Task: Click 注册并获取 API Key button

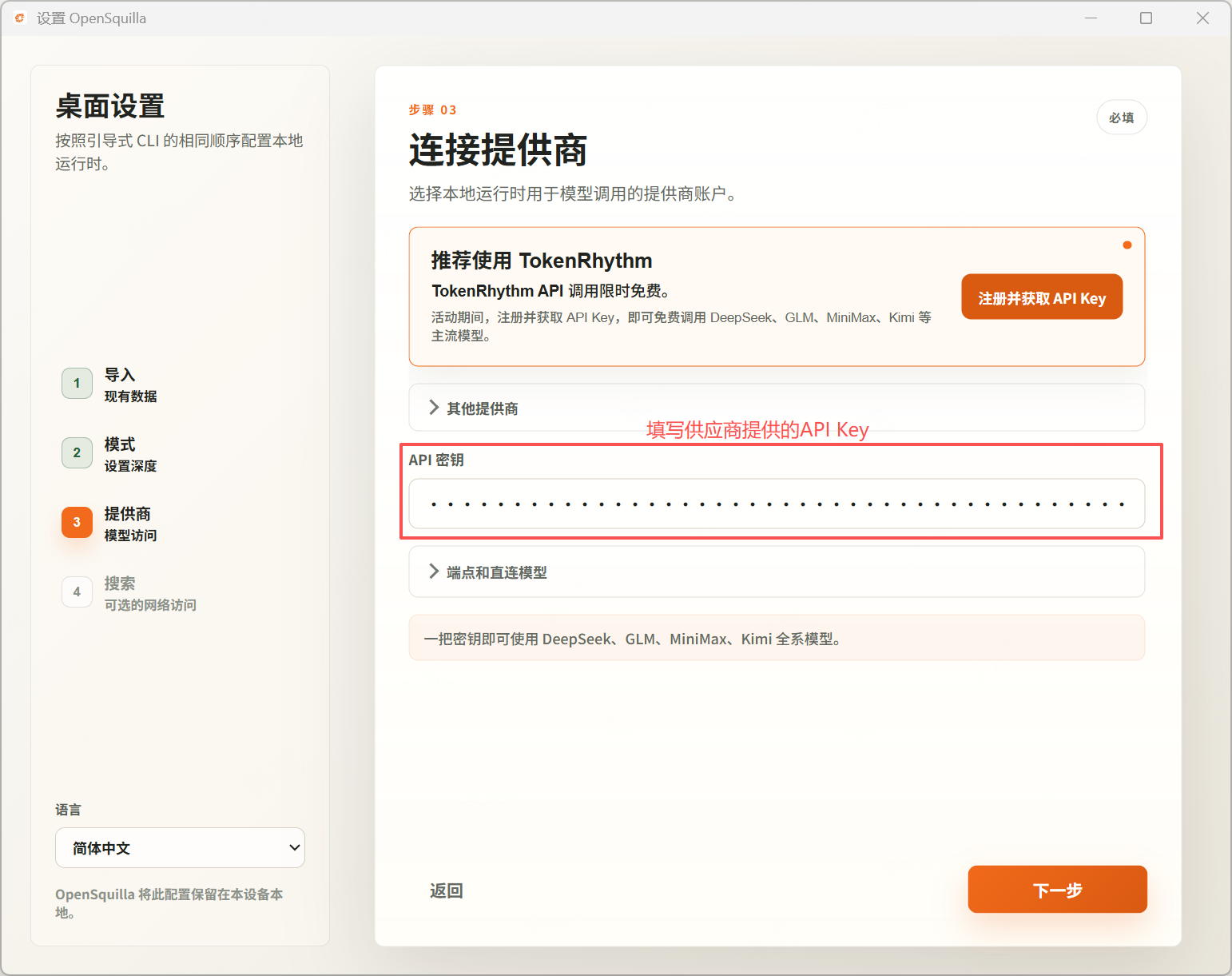Action: point(1042,297)
